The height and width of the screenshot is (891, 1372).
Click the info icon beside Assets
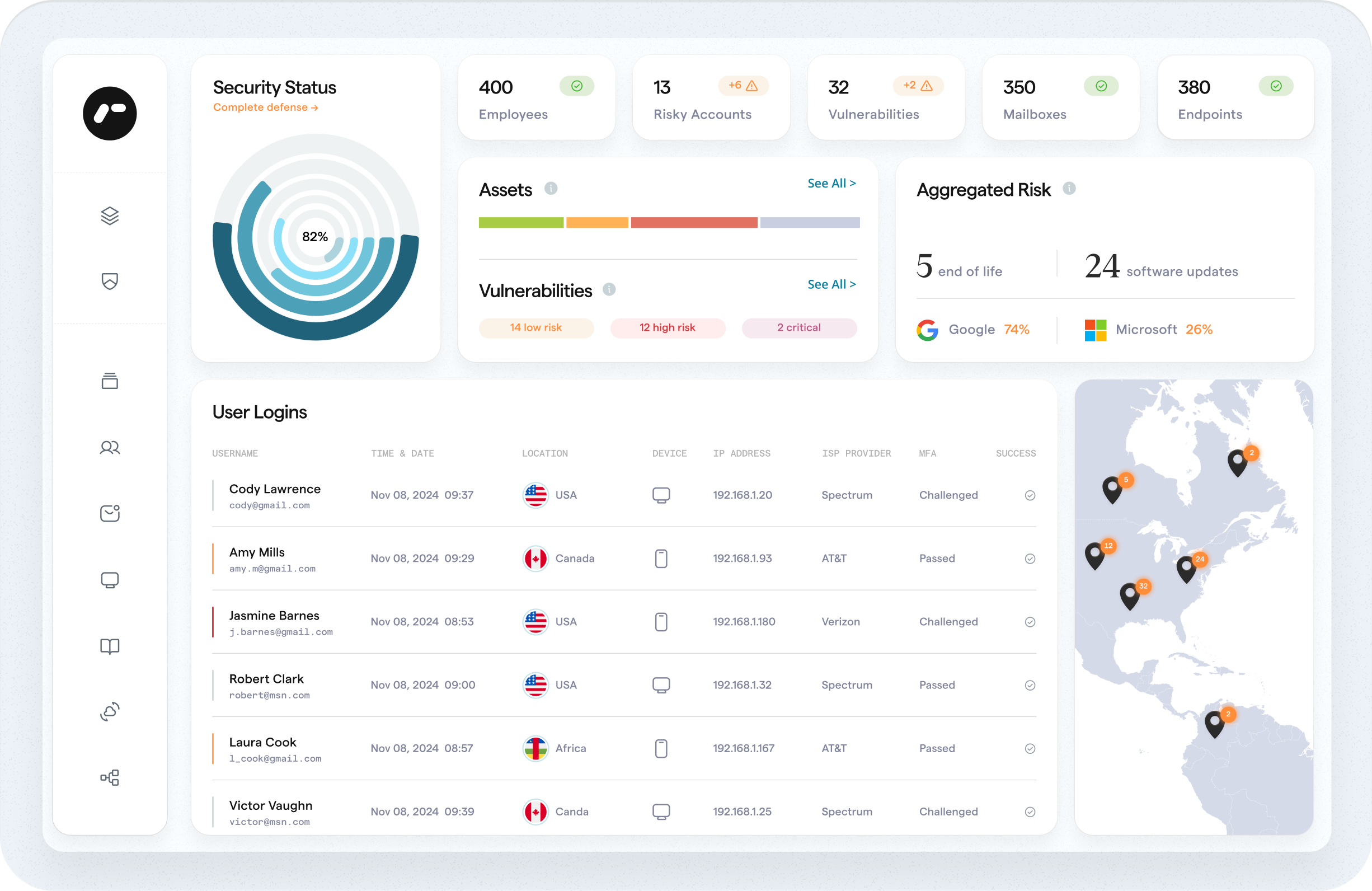tap(551, 189)
